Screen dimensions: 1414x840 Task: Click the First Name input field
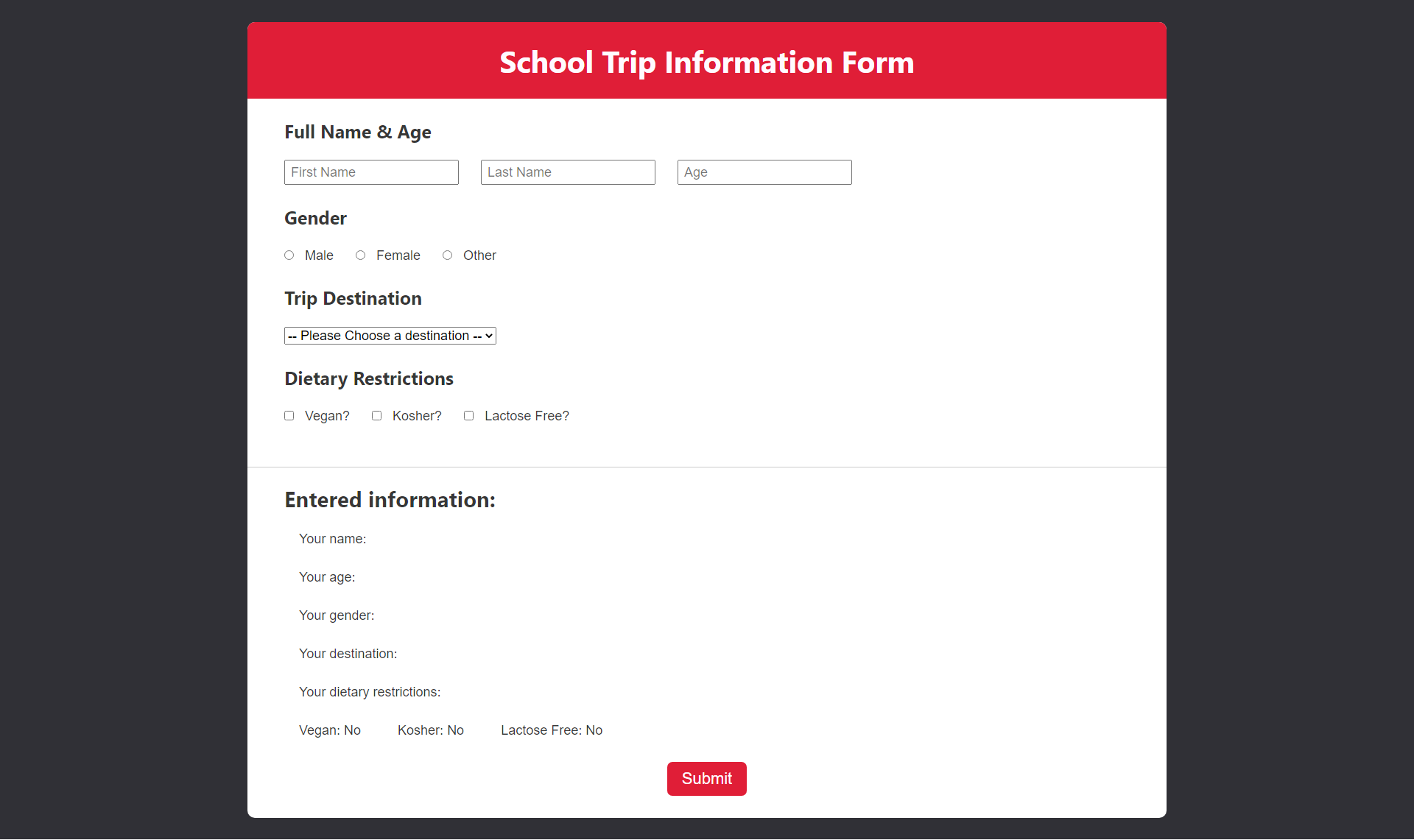click(370, 172)
